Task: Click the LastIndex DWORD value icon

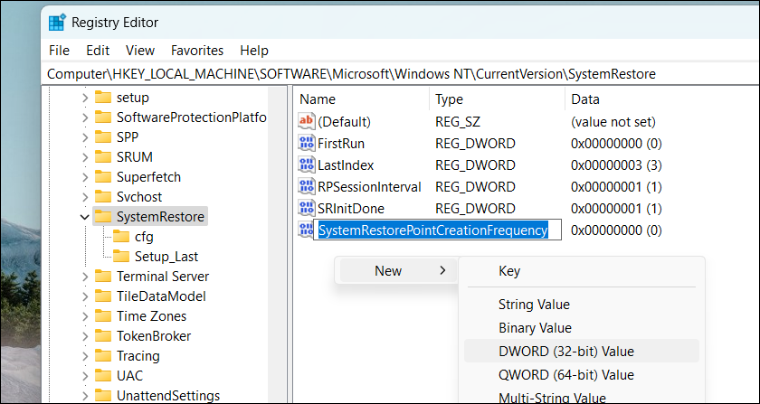Action: click(307, 165)
